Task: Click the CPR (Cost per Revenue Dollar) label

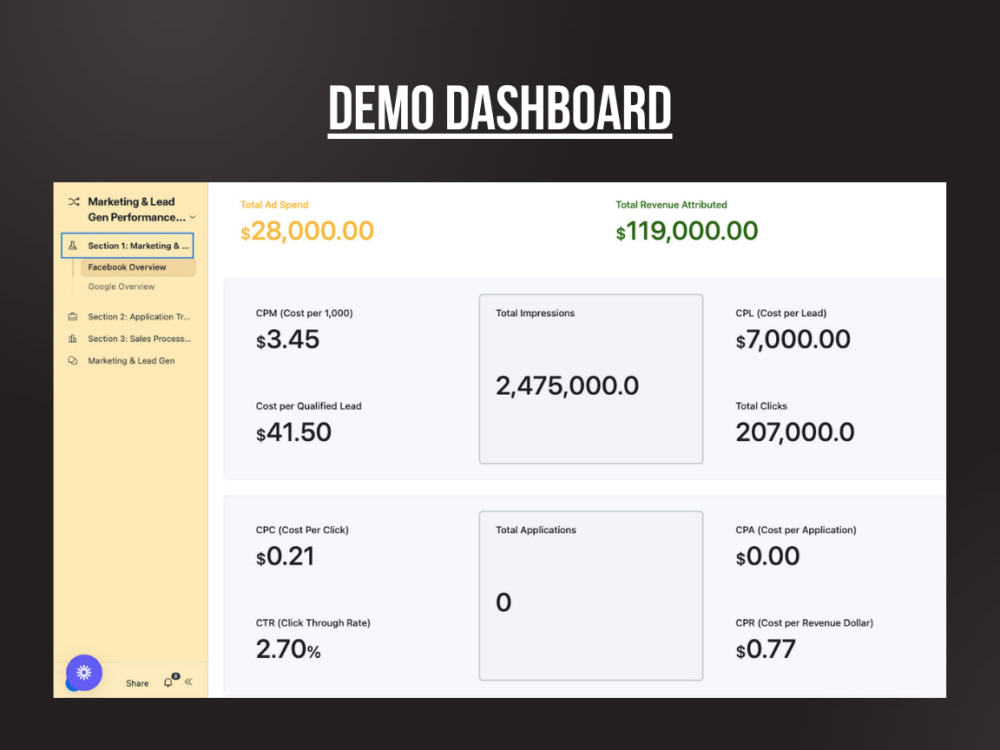Action: point(804,623)
